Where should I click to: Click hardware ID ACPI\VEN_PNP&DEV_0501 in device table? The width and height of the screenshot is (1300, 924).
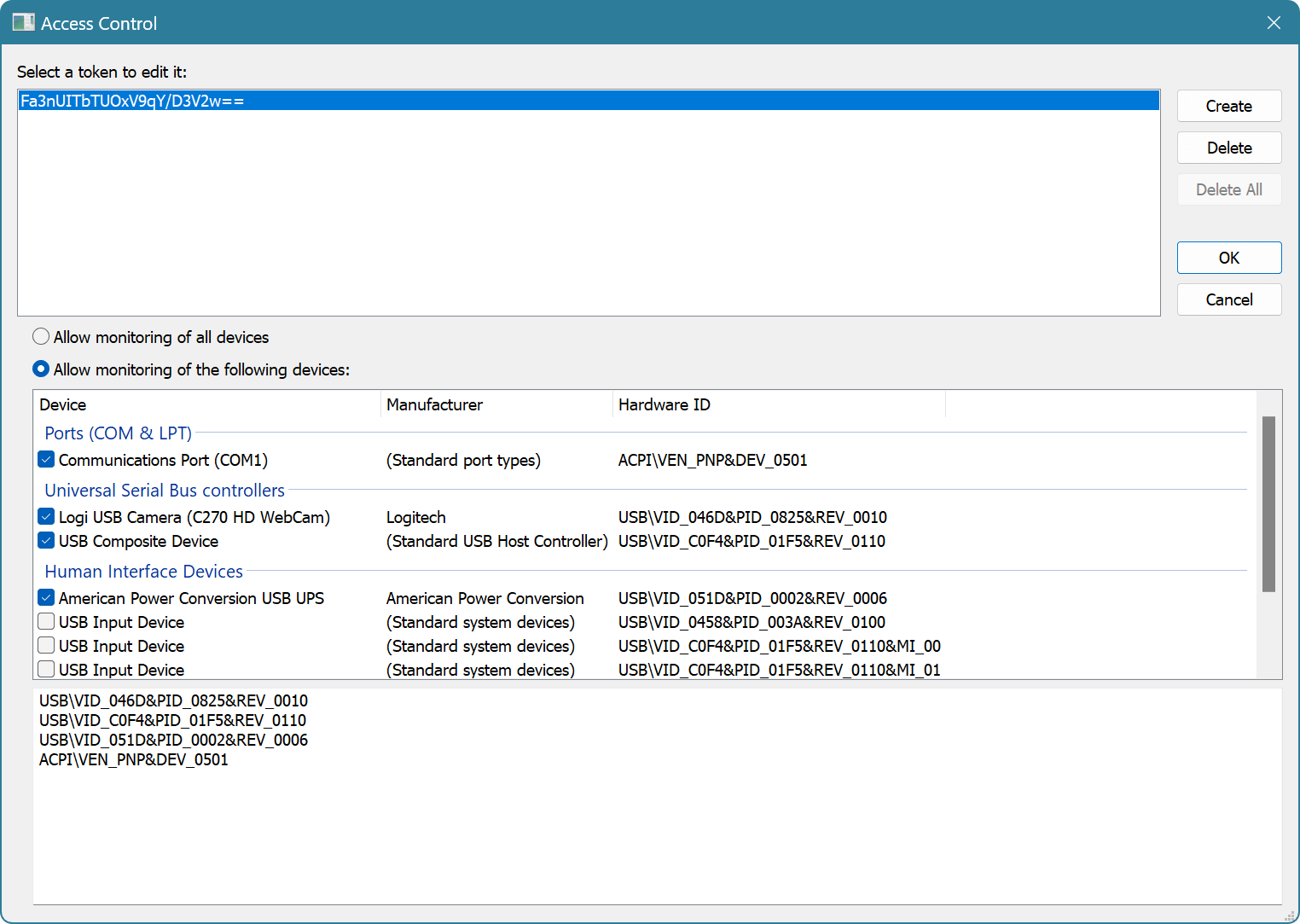coord(712,460)
